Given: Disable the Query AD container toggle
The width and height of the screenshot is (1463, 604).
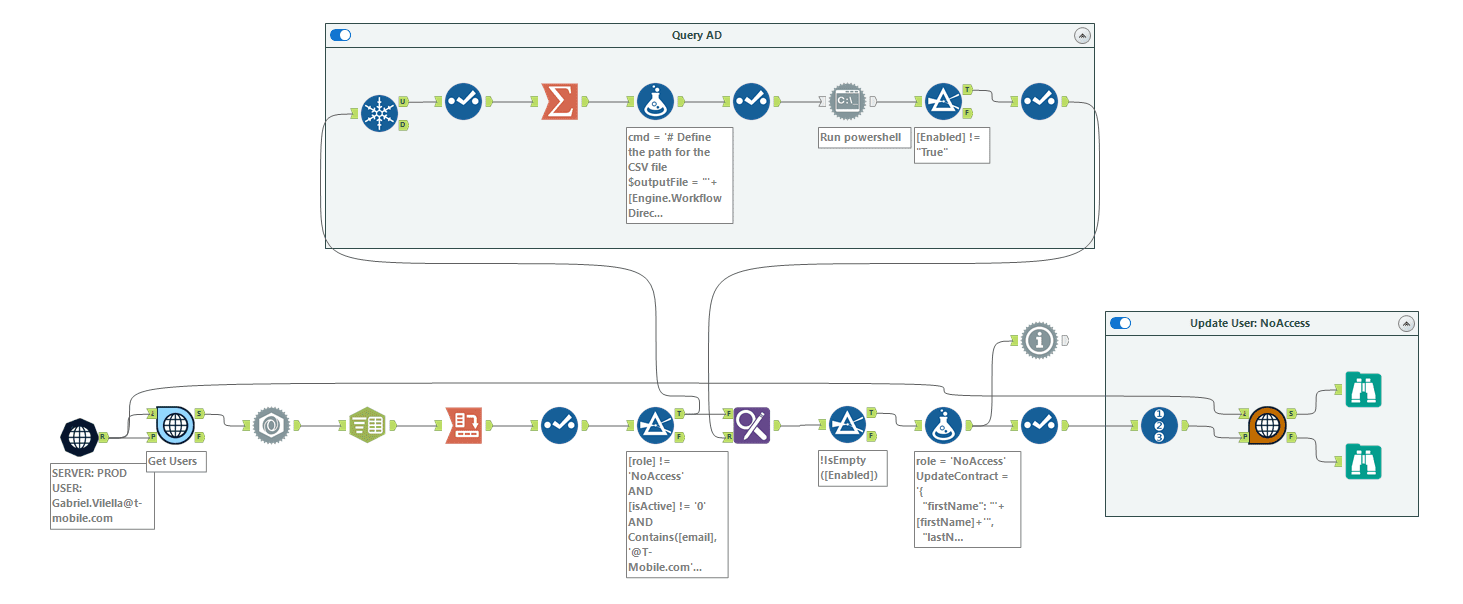Looking at the screenshot, I should pos(340,35).
